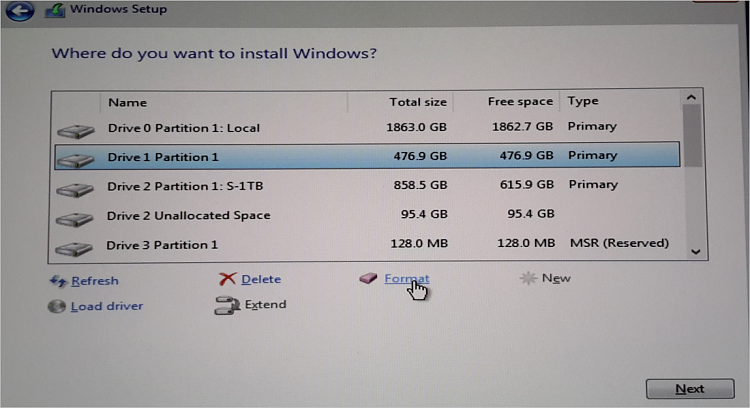The image size is (750, 408).
Task: Click the drive list scrollbar thumb
Action: [x=693, y=136]
